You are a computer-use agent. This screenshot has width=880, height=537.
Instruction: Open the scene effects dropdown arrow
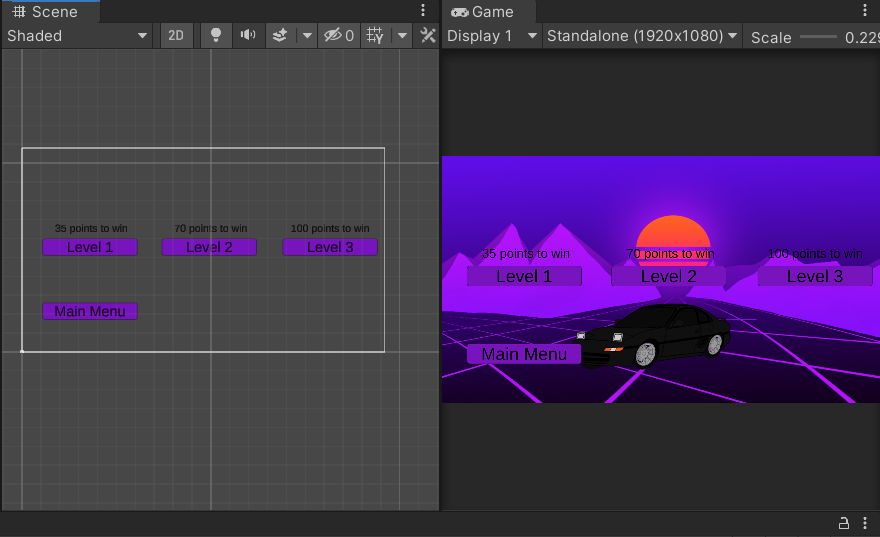pyautogui.click(x=306, y=36)
